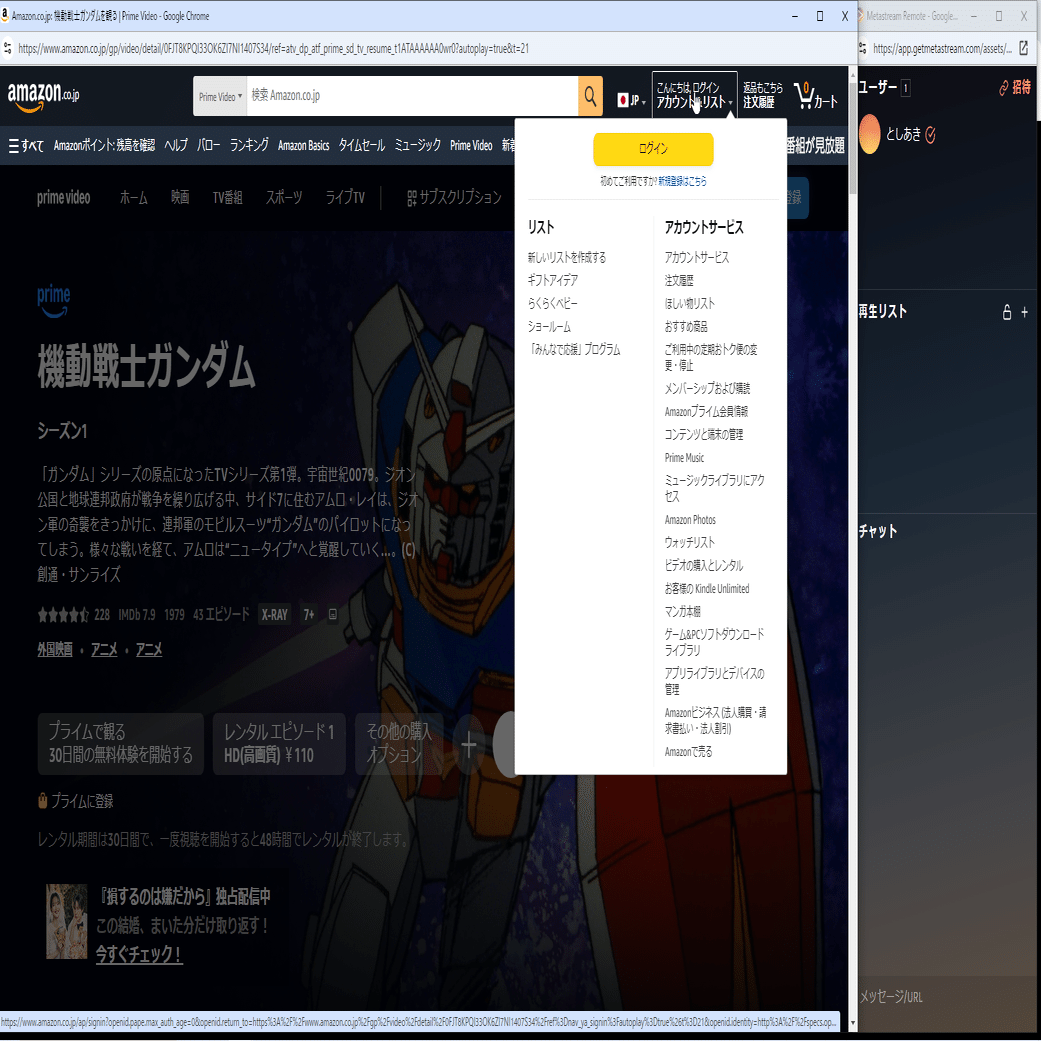Click the Amazon.co.jp logo
1041x1041 pixels.
click(43, 96)
